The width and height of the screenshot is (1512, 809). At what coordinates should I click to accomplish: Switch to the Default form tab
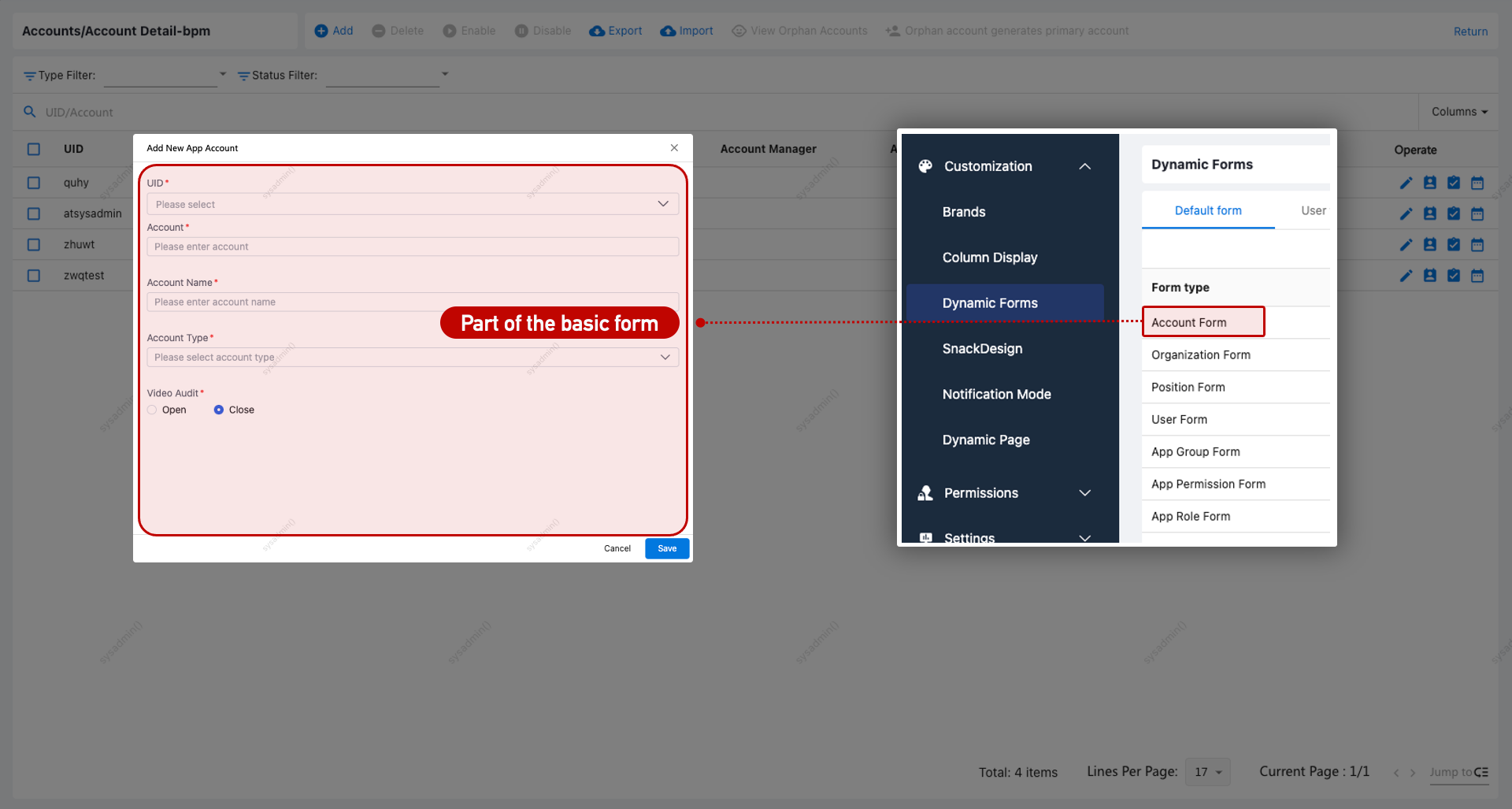click(x=1207, y=210)
